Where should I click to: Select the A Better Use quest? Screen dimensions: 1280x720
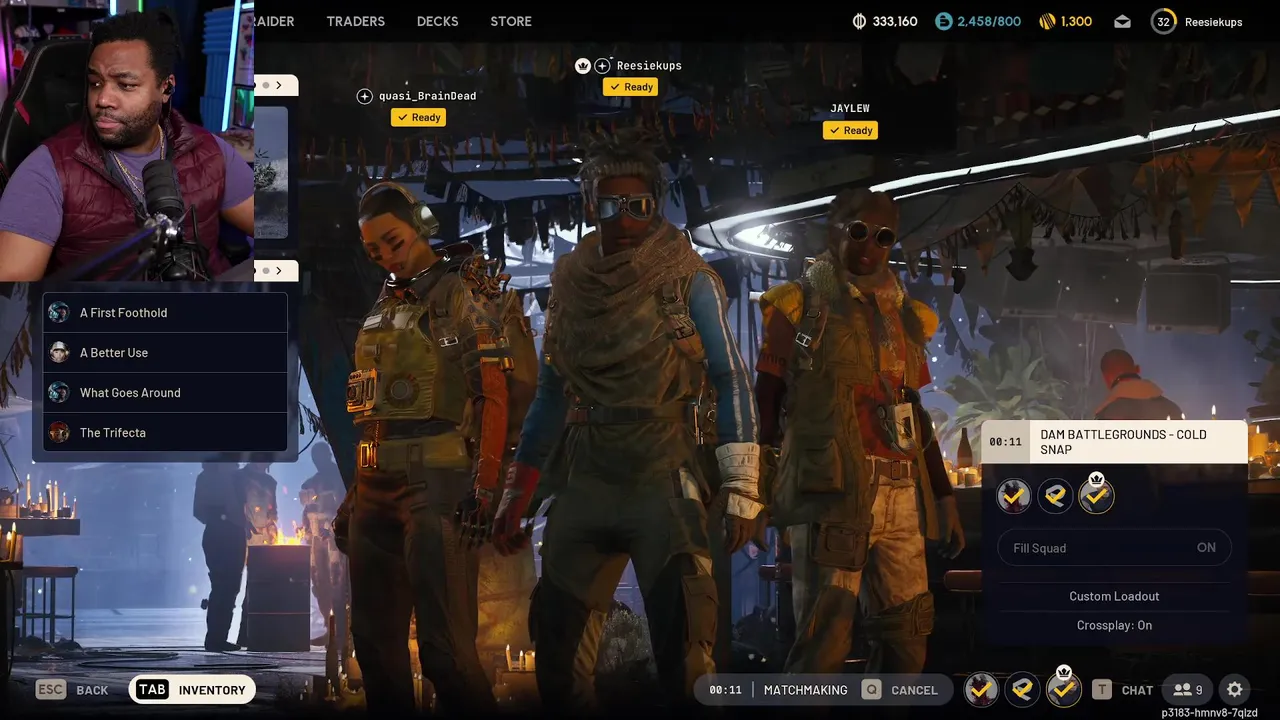tap(165, 353)
